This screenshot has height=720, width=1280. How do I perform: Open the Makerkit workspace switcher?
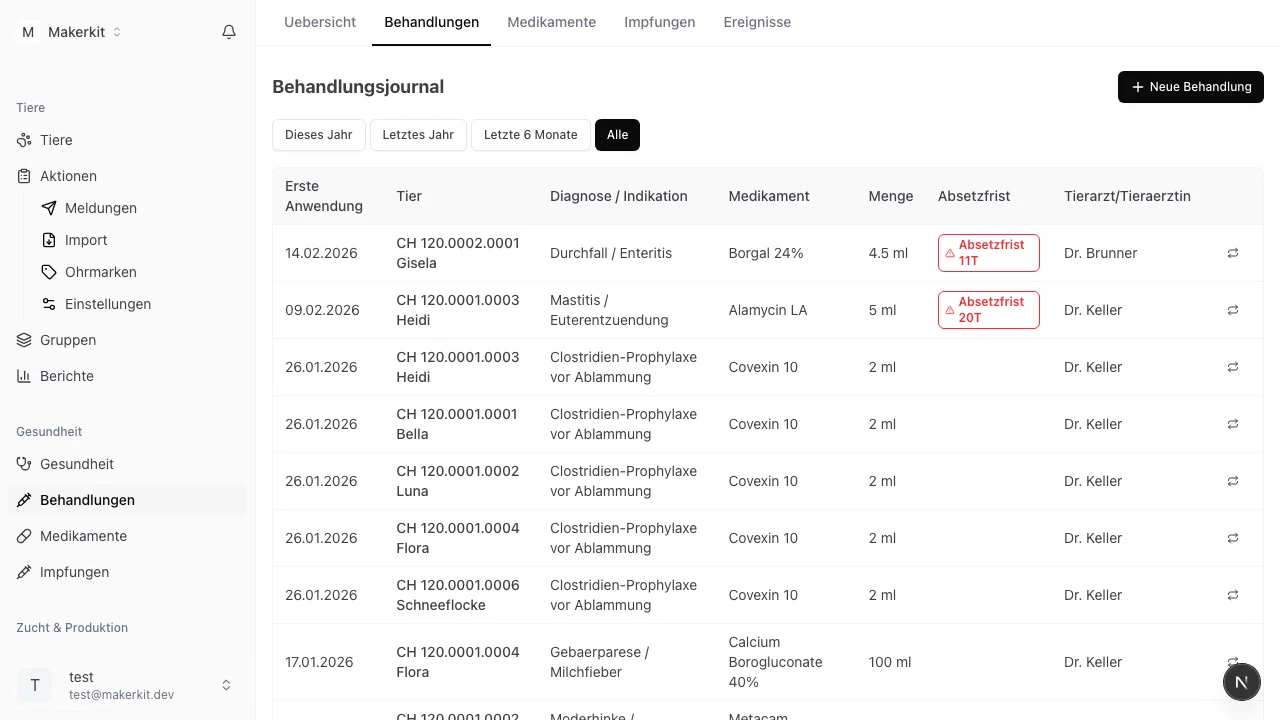click(71, 32)
